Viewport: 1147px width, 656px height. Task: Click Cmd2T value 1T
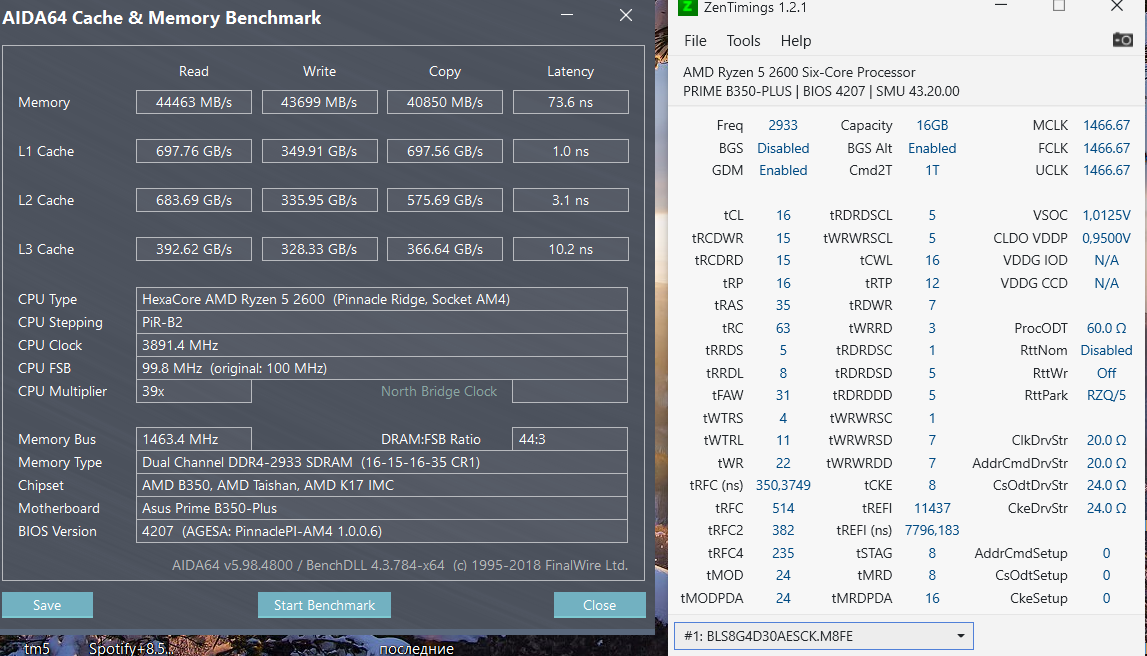(x=932, y=170)
